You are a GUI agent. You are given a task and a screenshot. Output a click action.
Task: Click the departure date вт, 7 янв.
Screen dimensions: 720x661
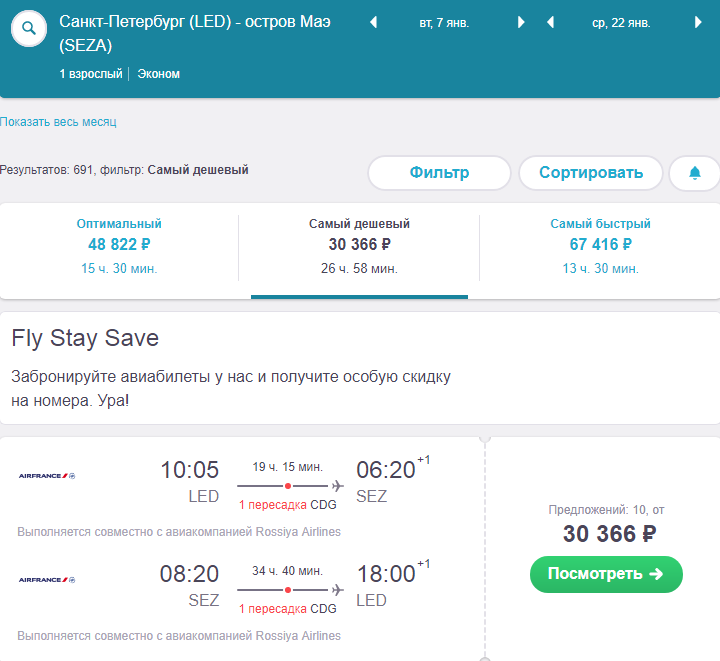point(444,23)
